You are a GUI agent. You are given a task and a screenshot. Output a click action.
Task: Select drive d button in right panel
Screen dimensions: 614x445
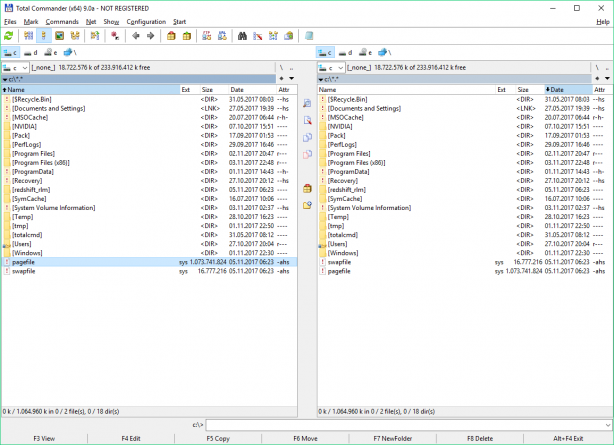click(x=345, y=52)
